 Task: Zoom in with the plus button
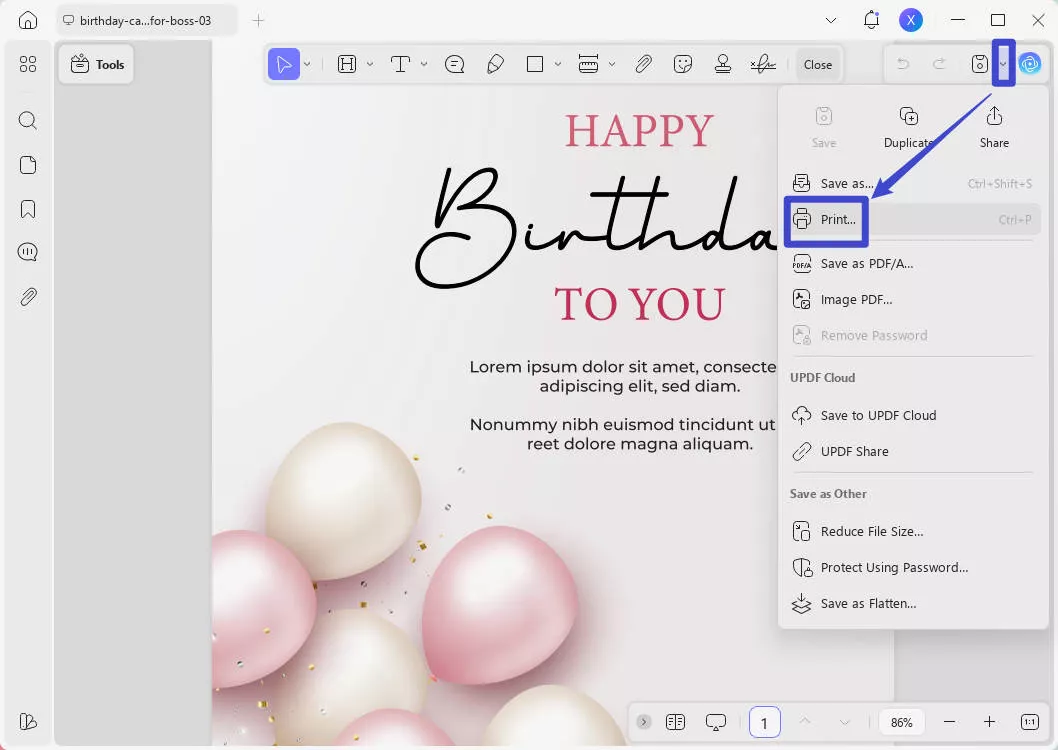click(989, 722)
